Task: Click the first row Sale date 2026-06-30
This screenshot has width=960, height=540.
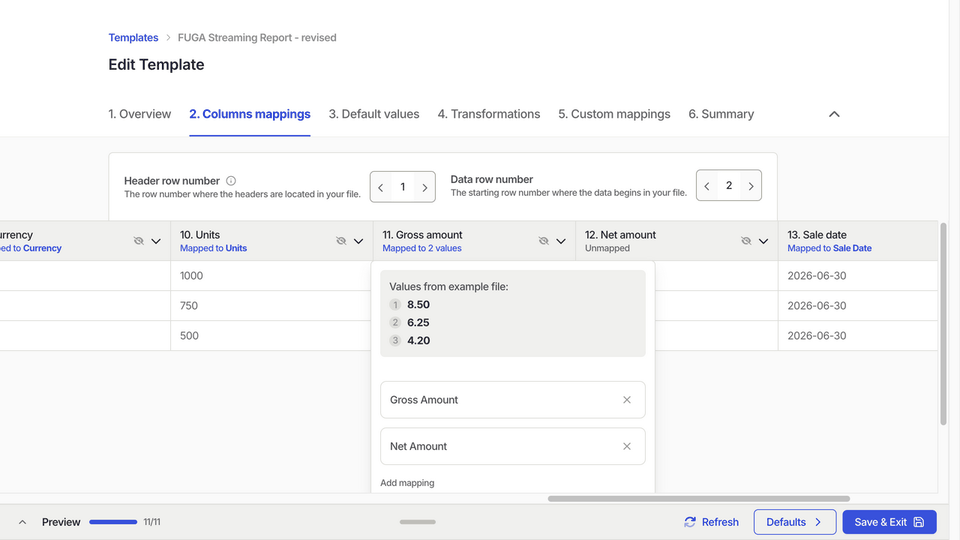Action: point(817,276)
